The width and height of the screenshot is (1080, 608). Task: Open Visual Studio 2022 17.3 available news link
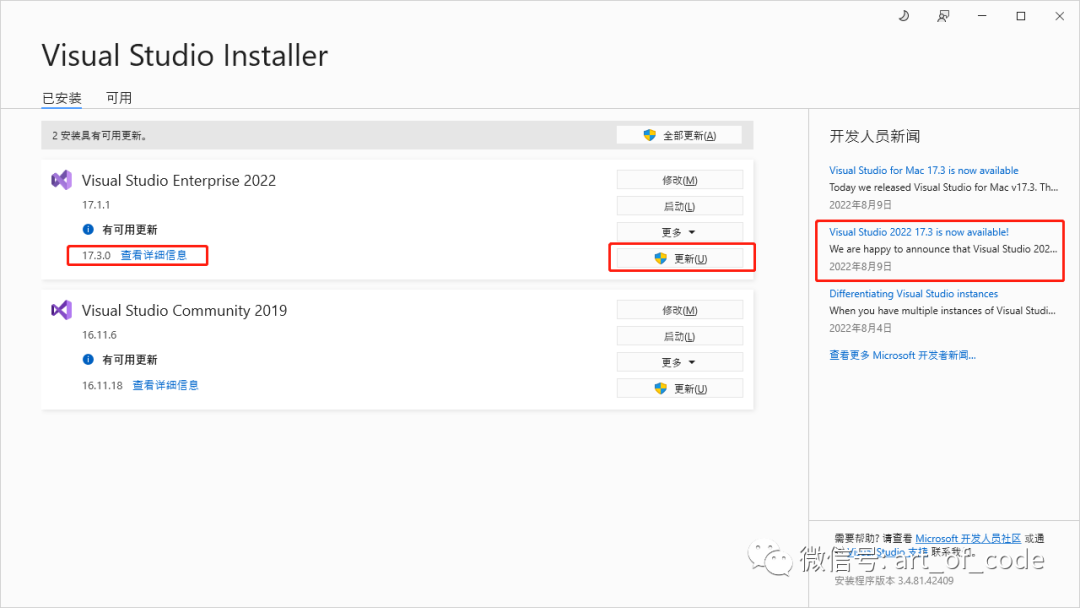[919, 232]
